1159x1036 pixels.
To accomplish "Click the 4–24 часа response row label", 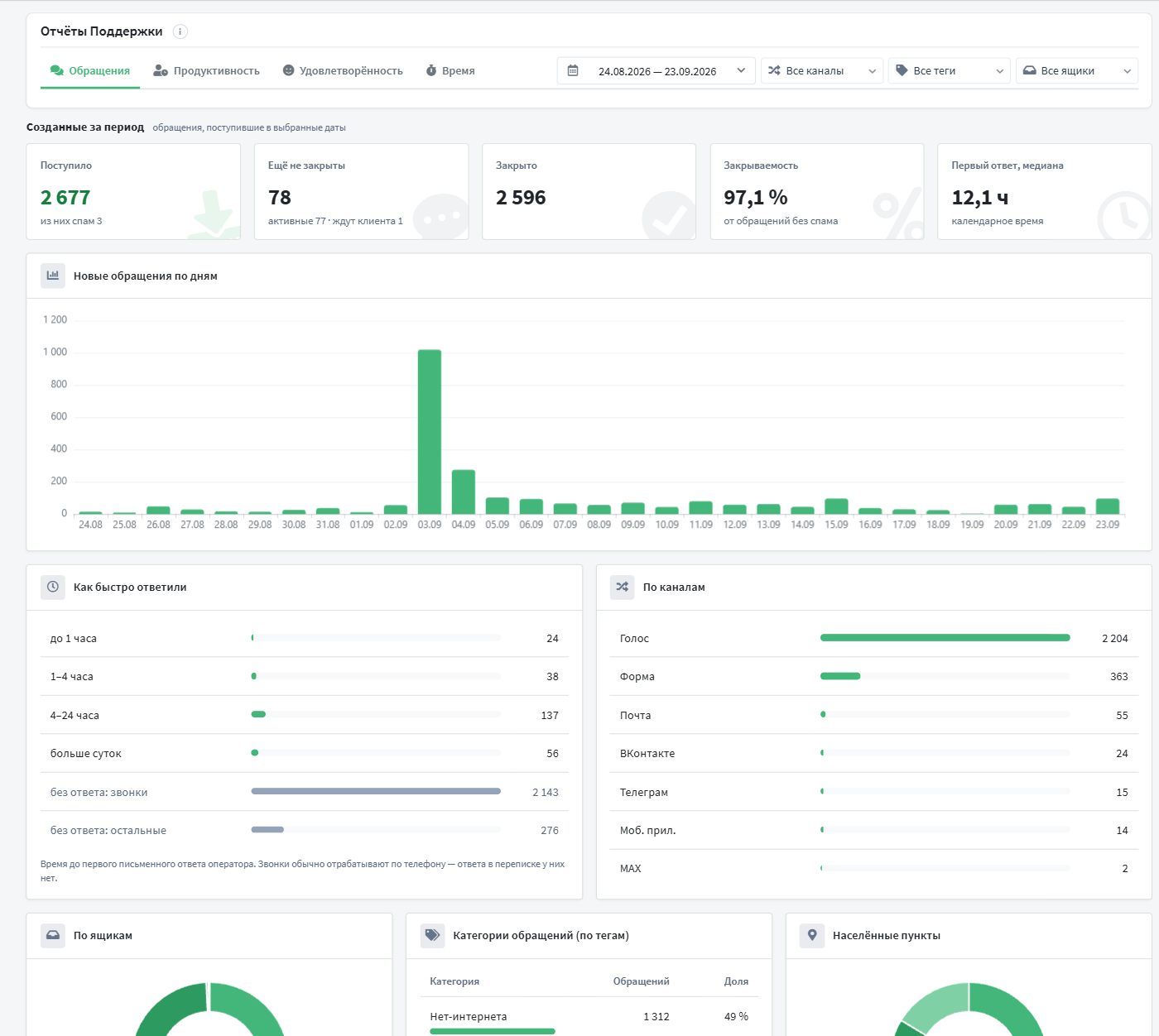I will [75, 716].
